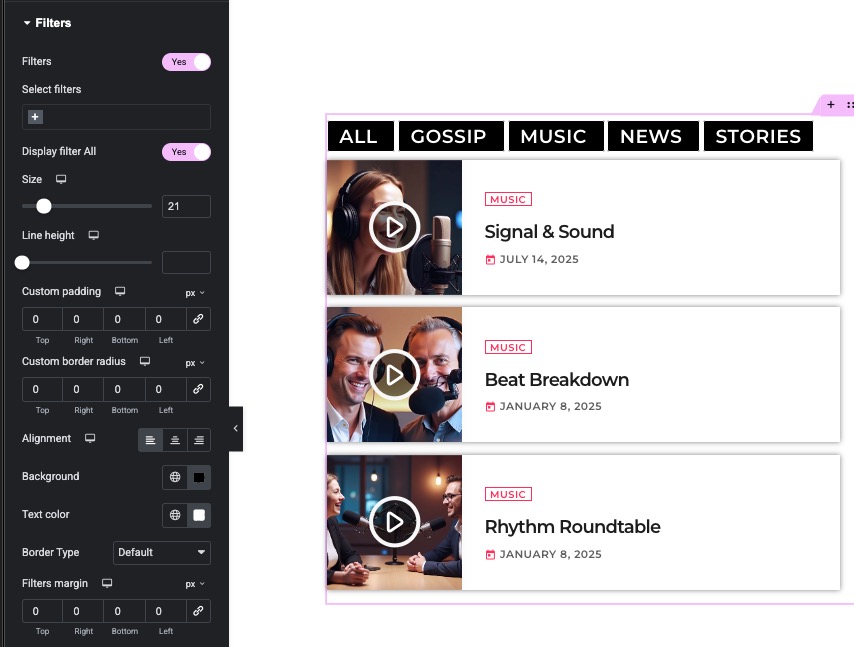This screenshot has height=647, width=854.
Task: Open global color globe for Background
Action: coord(175,477)
